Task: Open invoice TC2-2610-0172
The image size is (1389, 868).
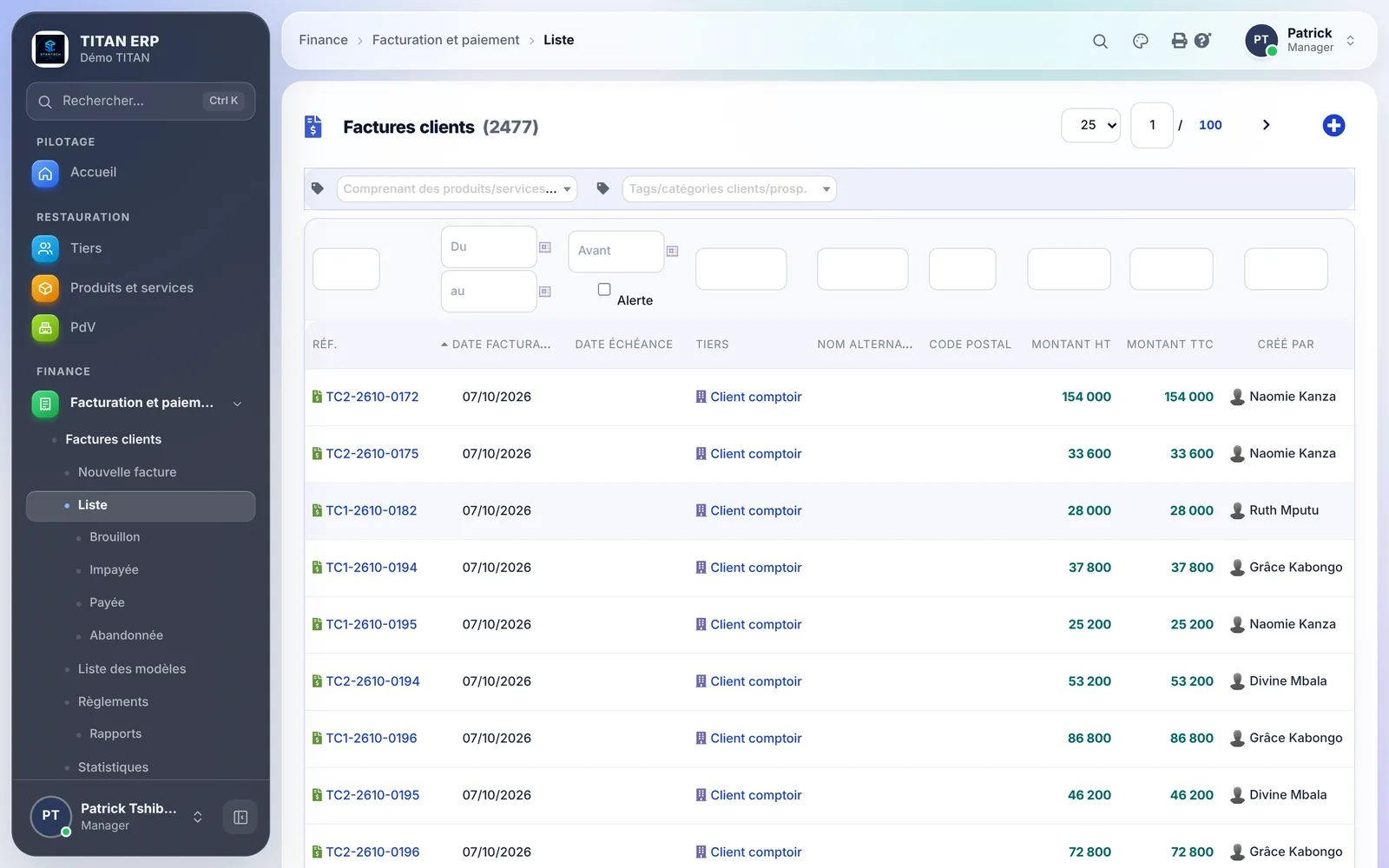Action: (372, 397)
